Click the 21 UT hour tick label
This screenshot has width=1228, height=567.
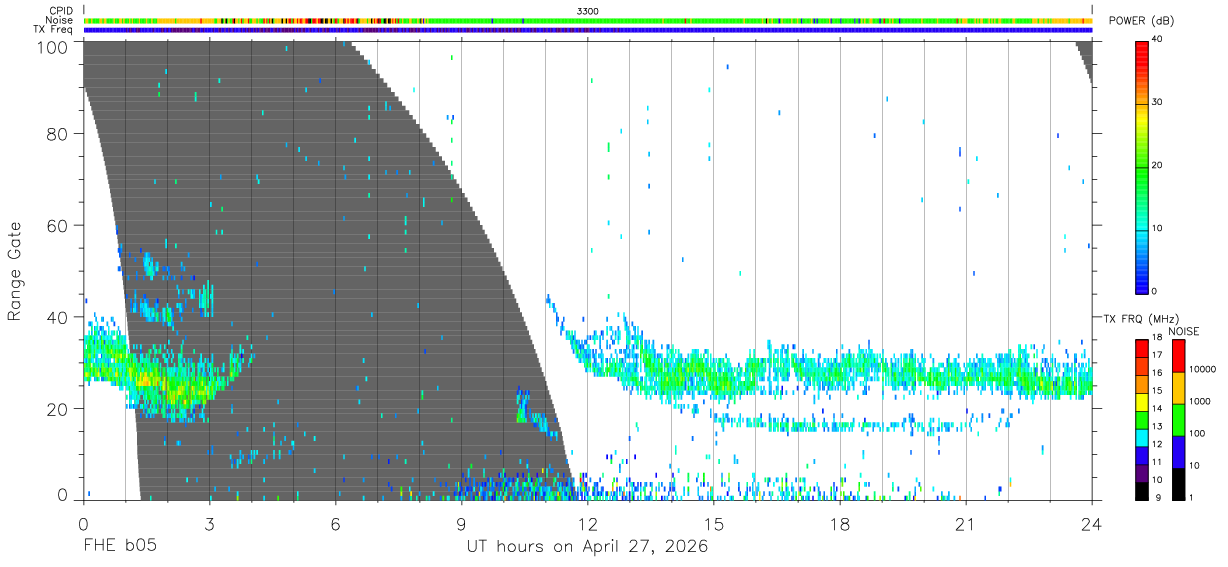click(966, 524)
